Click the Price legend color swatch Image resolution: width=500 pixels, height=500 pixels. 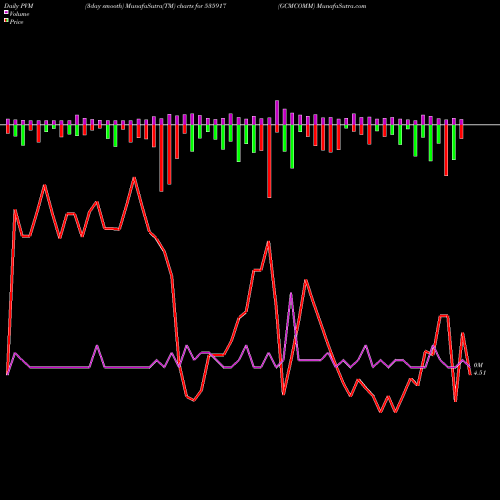click(x=6, y=21)
